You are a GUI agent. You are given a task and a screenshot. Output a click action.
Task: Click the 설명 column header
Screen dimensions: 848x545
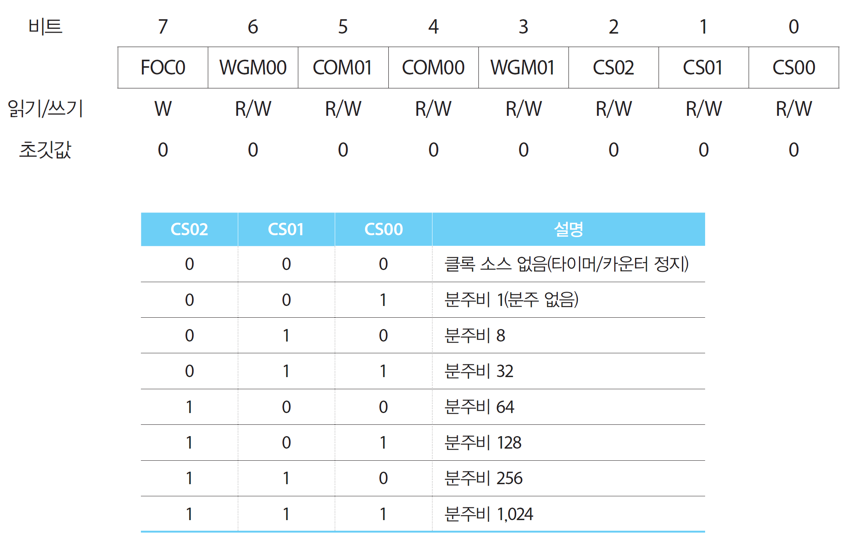click(x=569, y=229)
